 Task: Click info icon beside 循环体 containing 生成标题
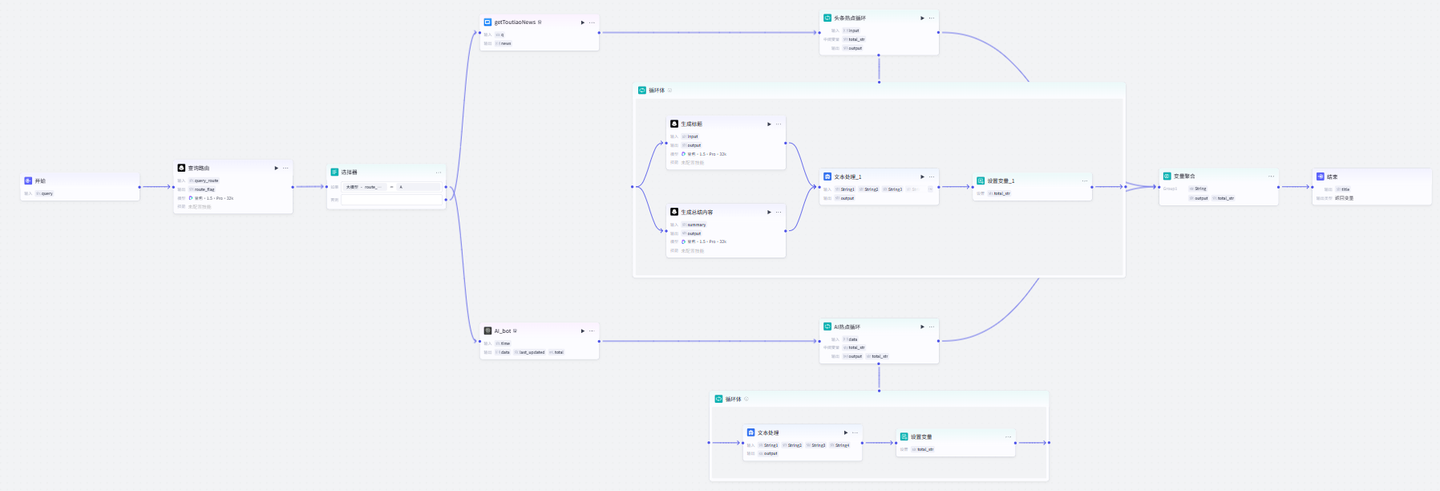click(x=670, y=90)
